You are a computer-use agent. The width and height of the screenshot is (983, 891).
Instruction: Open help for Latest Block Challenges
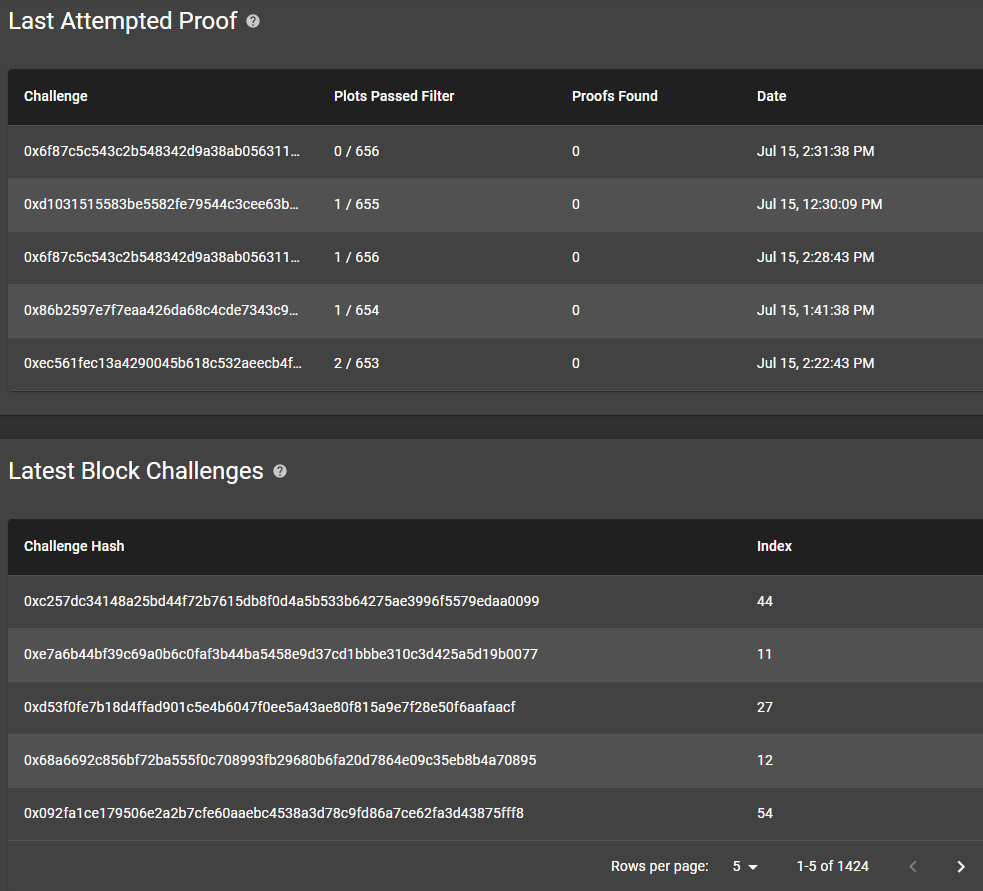pos(279,470)
